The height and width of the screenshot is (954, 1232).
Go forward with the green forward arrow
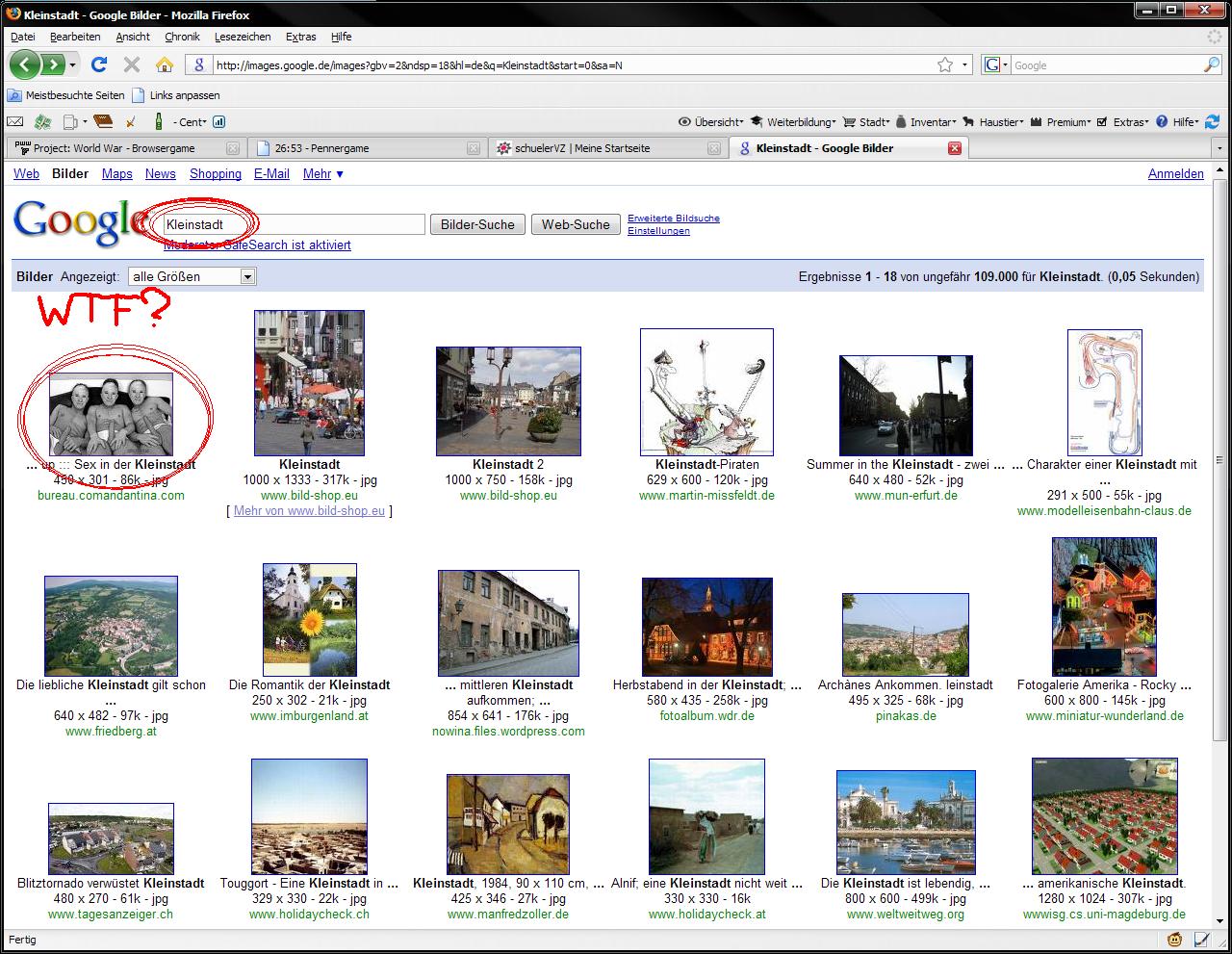pyautogui.click(x=53, y=64)
